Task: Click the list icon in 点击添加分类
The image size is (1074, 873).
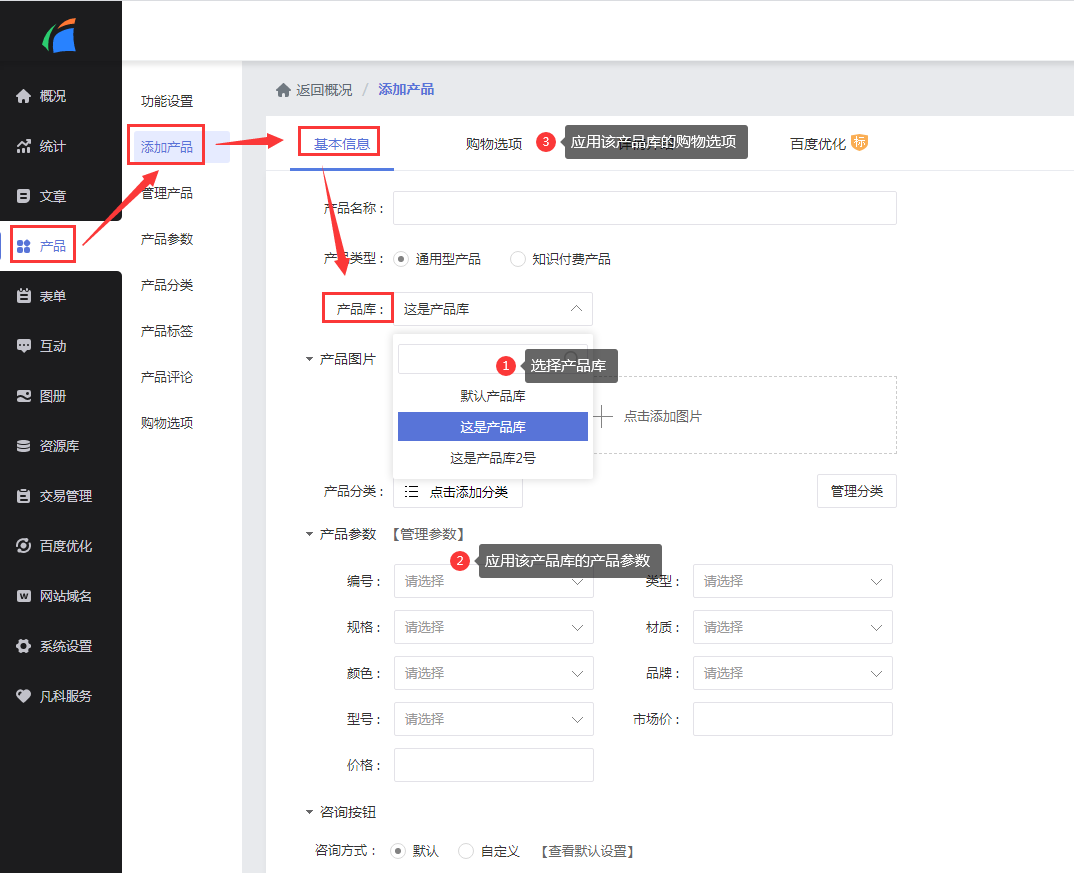Action: [411, 492]
